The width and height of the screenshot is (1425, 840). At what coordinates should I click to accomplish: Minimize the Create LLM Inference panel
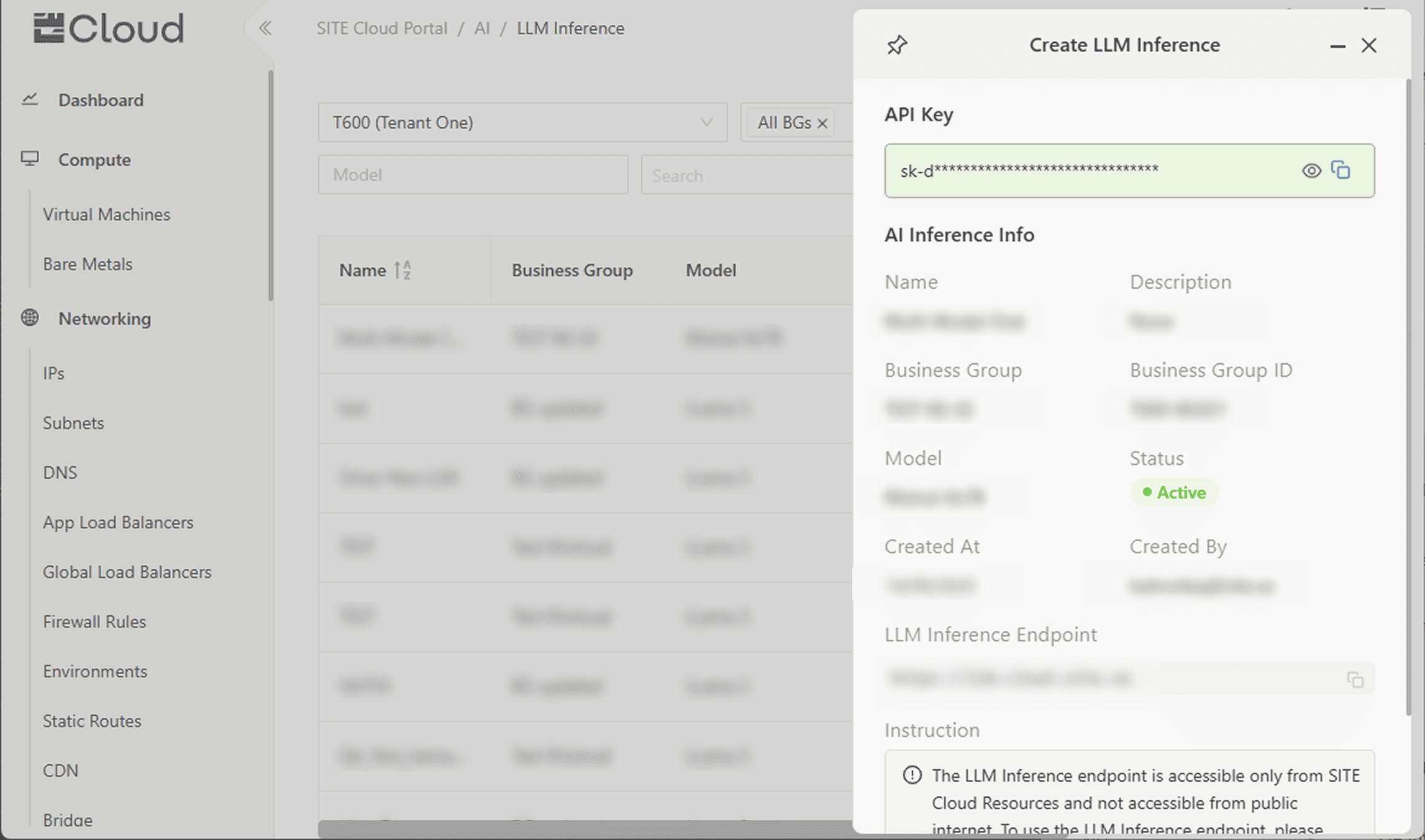(x=1337, y=46)
